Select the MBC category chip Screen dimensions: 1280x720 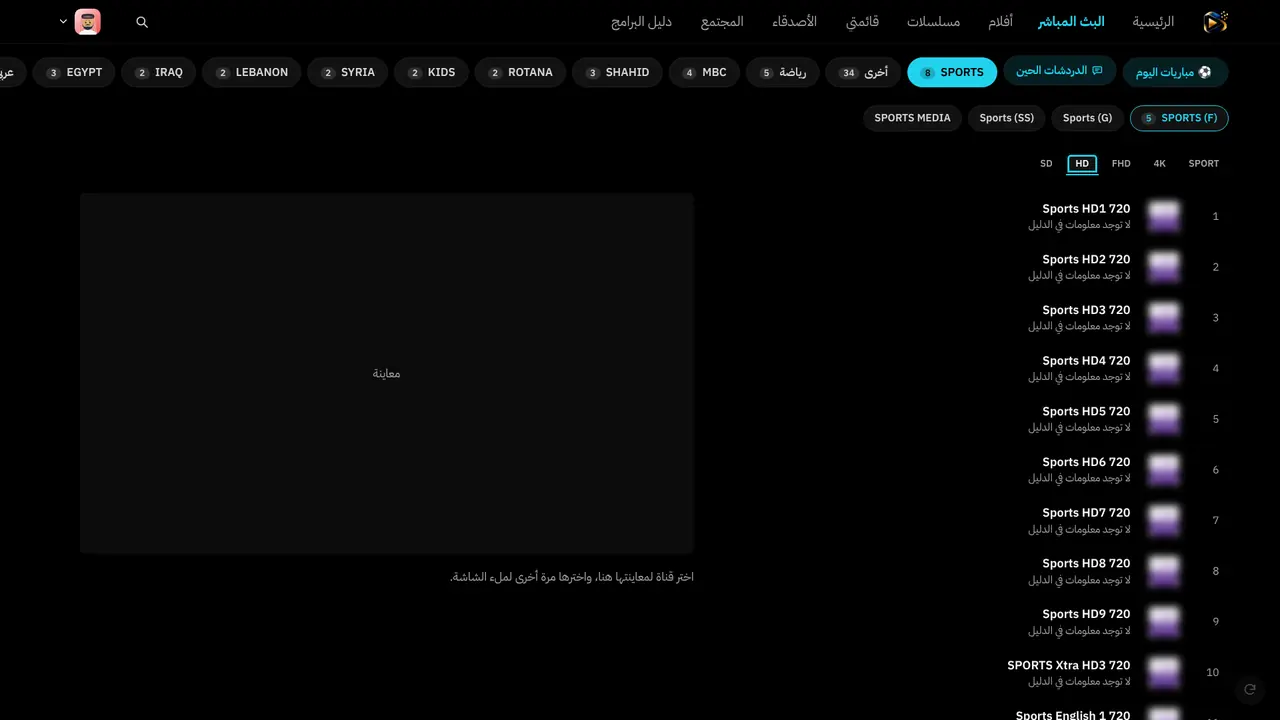705,72
